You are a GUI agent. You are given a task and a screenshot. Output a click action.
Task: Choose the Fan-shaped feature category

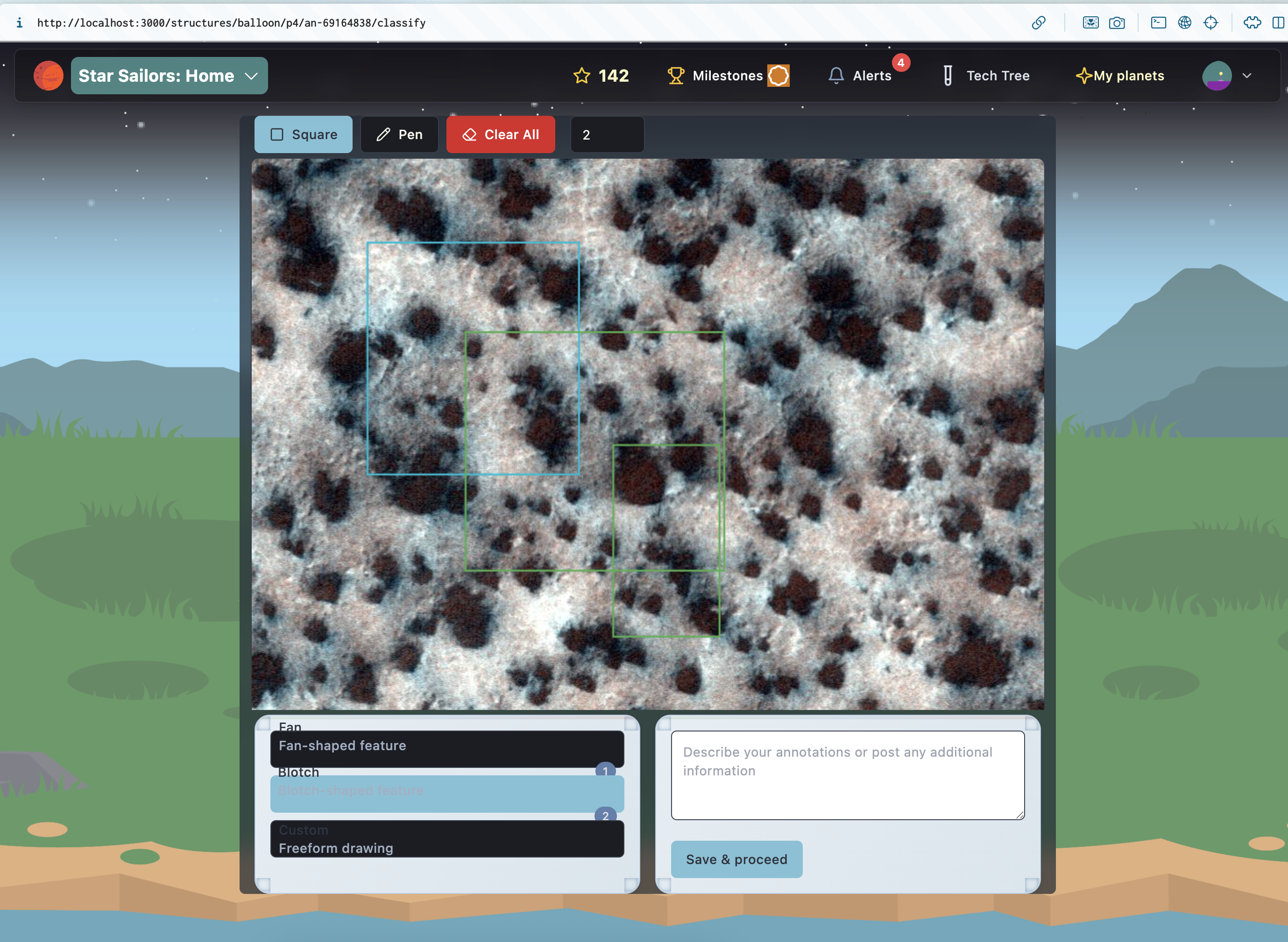tap(446, 748)
